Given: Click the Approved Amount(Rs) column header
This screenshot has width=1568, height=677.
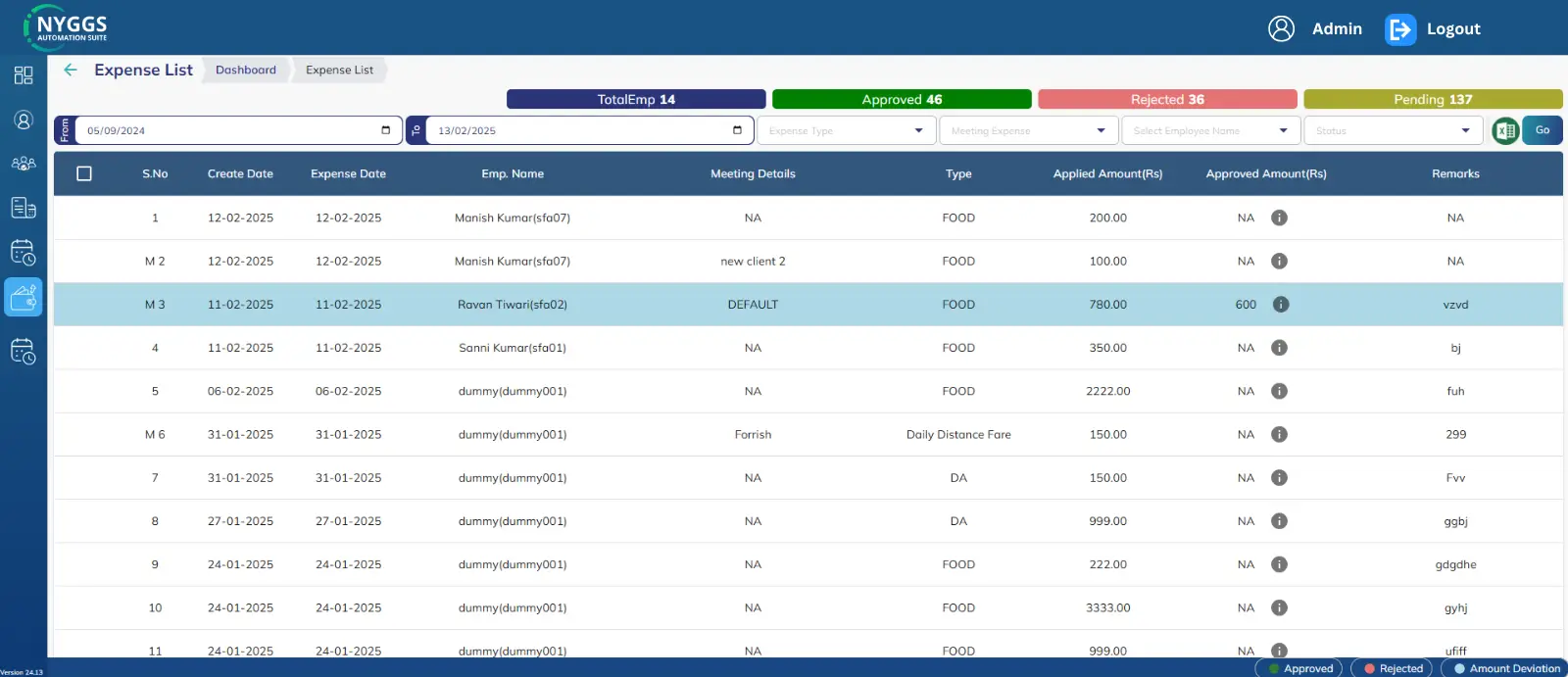Looking at the screenshot, I should click(1266, 173).
